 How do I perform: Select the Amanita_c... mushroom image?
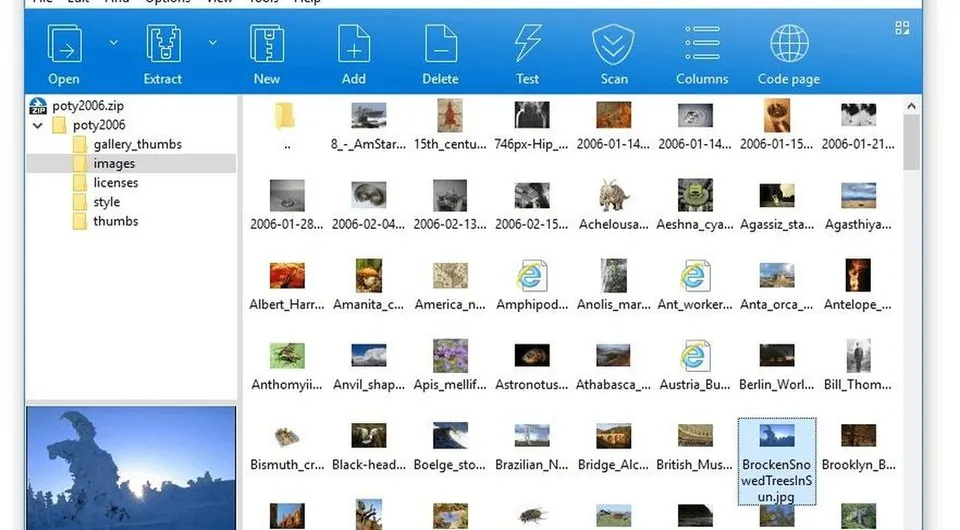click(x=369, y=286)
